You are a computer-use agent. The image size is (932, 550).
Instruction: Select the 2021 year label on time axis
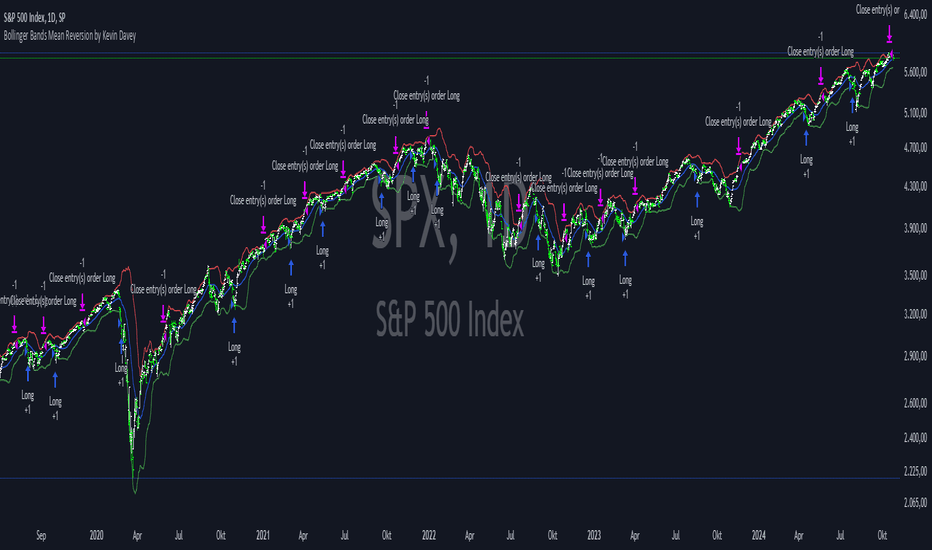point(263,536)
